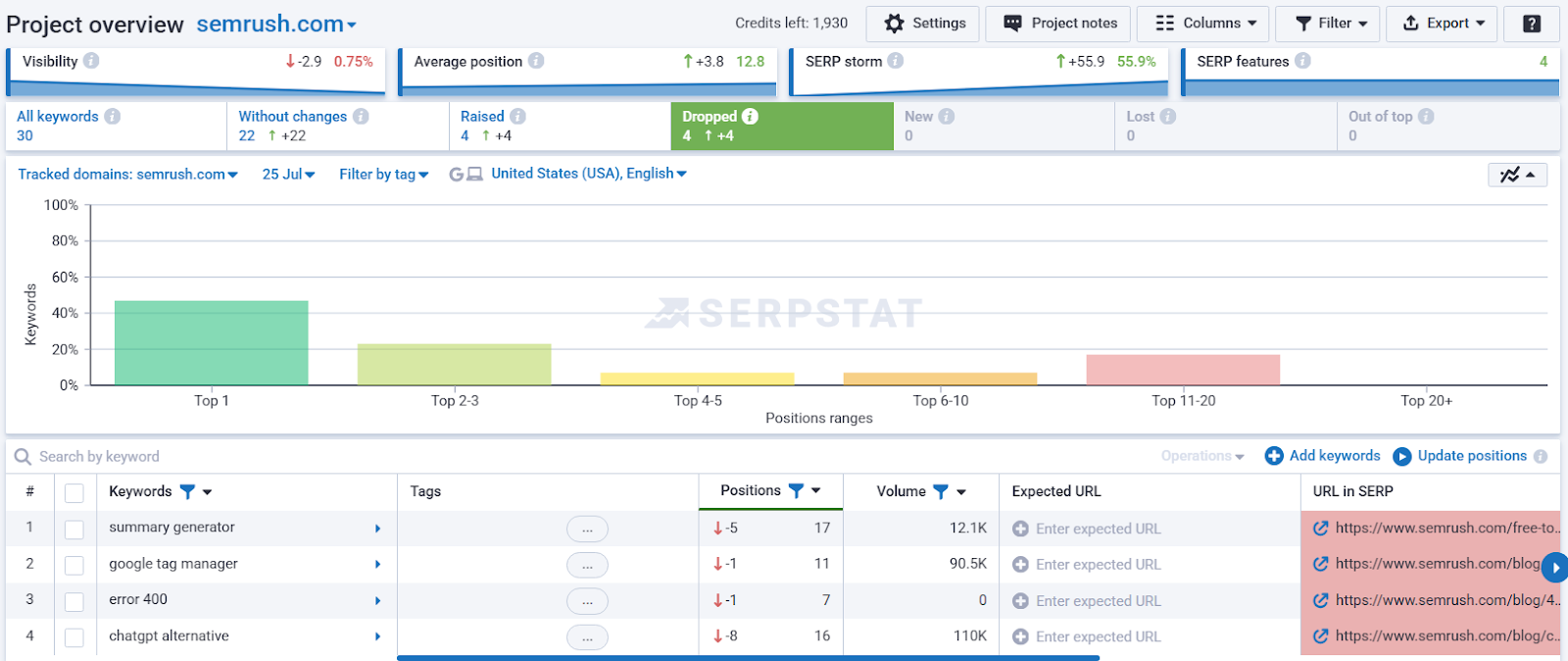1568x661 pixels.
Task: Click the Keywords column filter funnel icon
Action: 187,491
